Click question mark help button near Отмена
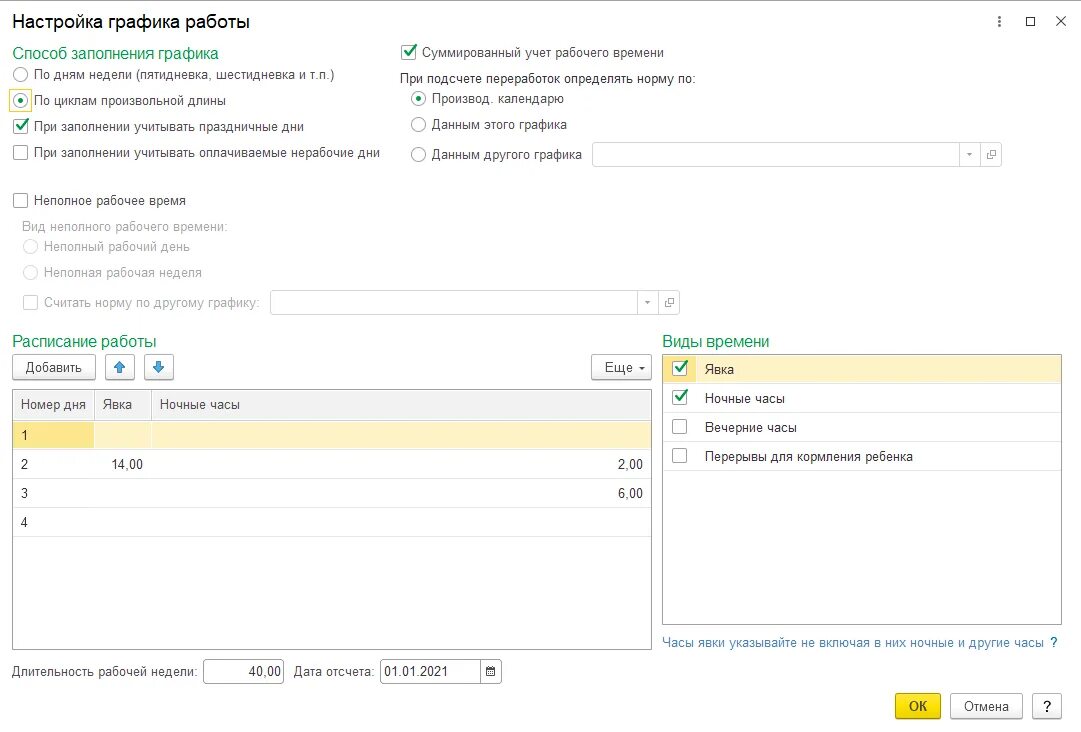 (x=1047, y=706)
